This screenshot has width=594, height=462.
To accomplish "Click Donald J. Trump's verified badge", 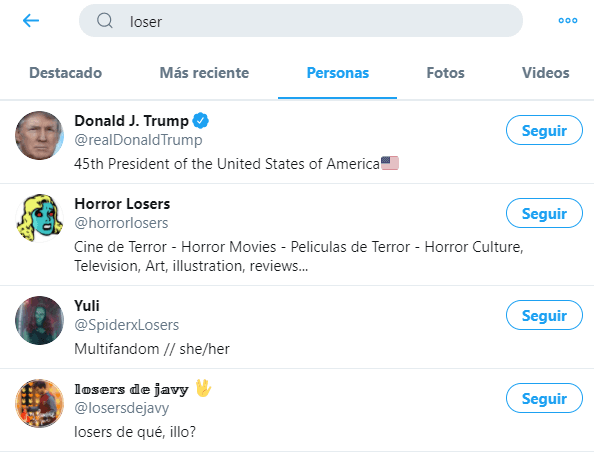I will [201, 121].
